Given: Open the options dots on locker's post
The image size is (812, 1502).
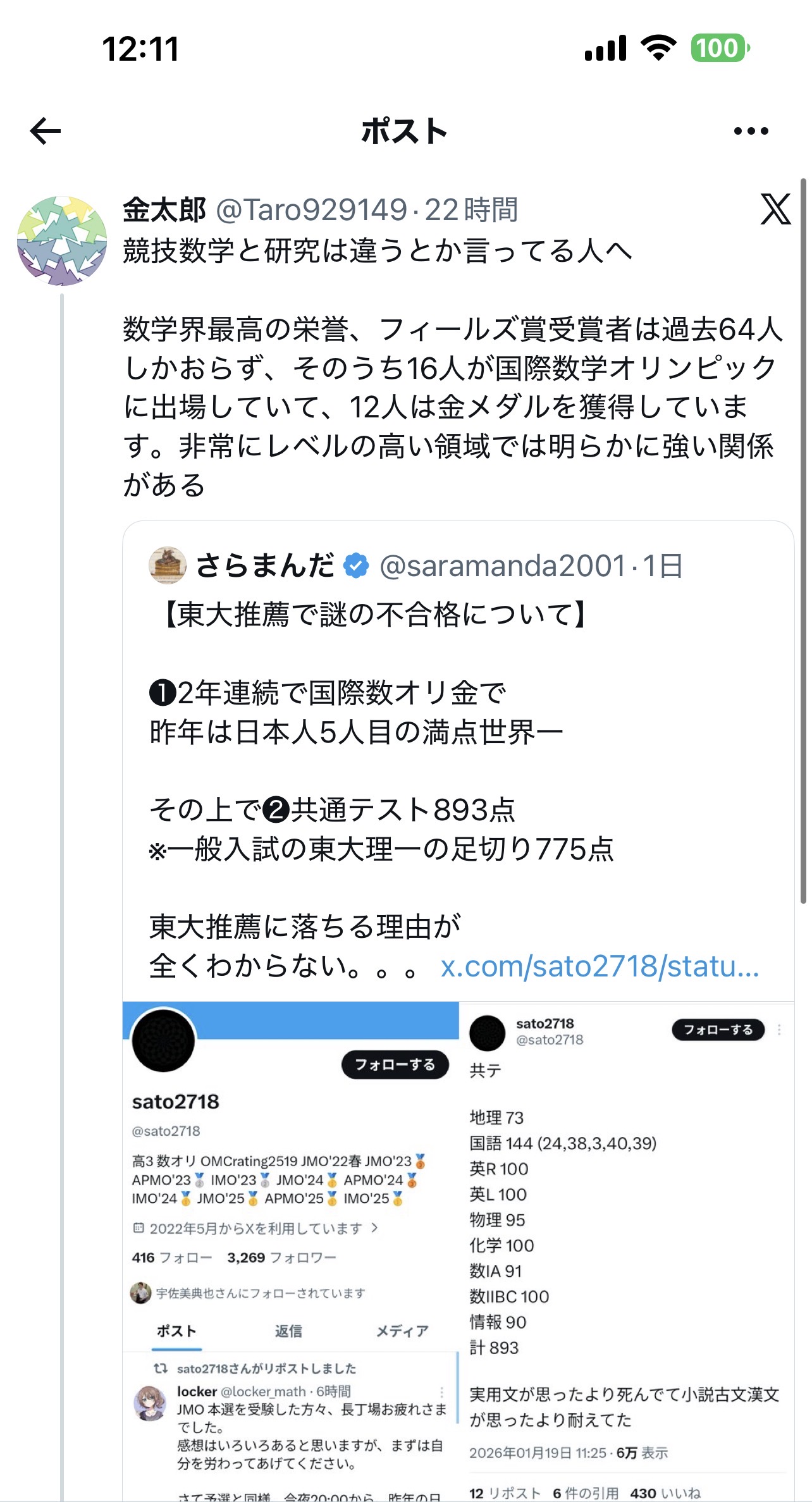Looking at the screenshot, I should tap(441, 1392).
